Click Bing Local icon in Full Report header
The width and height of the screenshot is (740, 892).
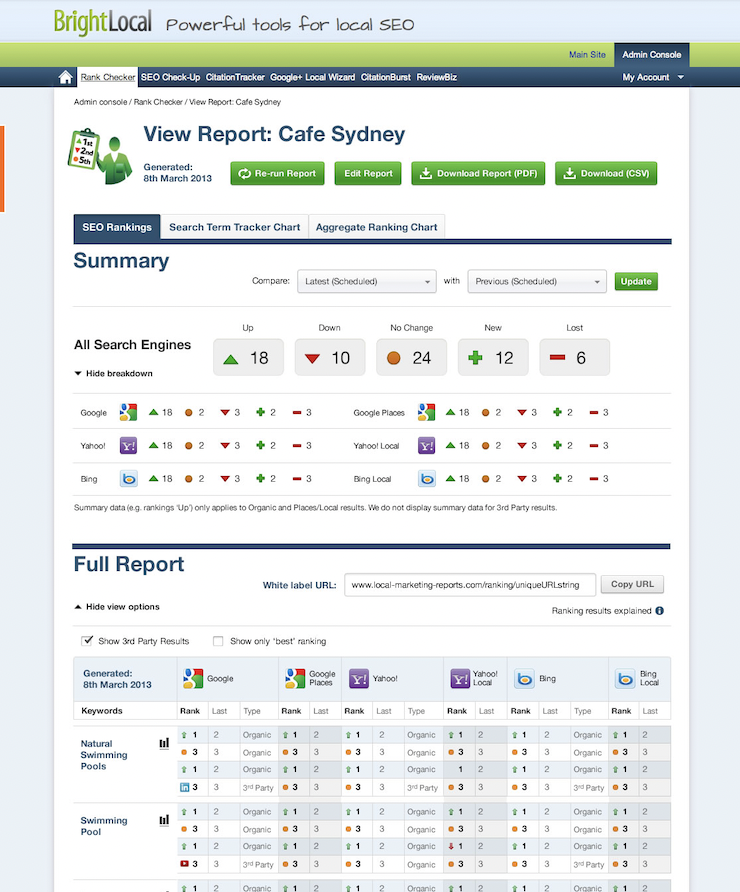click(x=626, y=679)
